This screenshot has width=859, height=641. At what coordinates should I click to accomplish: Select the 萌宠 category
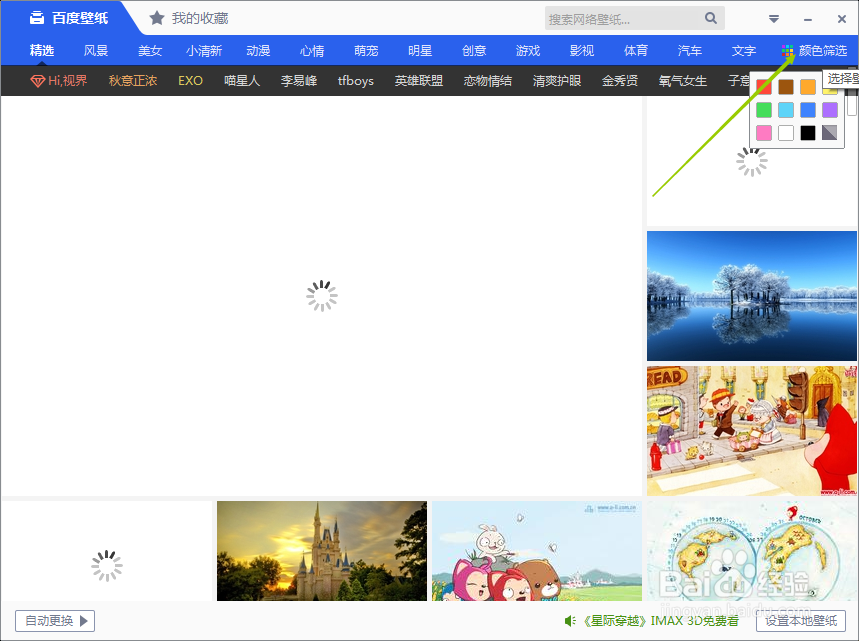(x=366, y=51)
